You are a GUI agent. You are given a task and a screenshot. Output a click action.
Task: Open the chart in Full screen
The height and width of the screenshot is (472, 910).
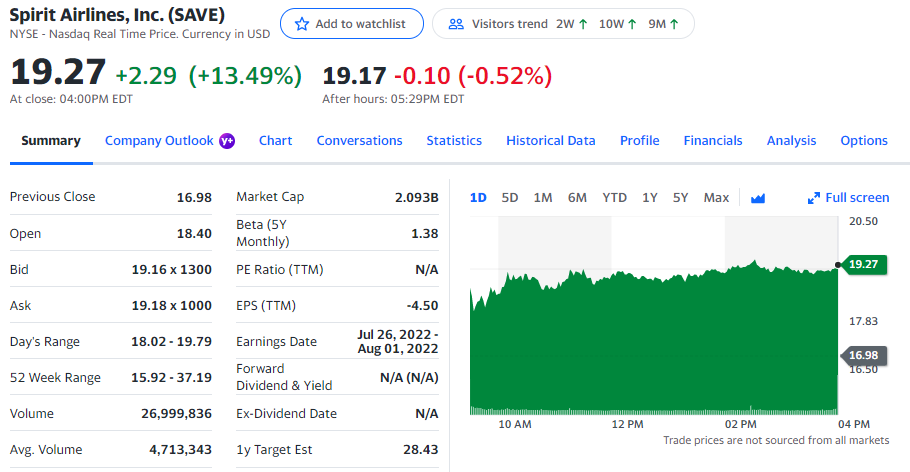click(x=848, y=198)
